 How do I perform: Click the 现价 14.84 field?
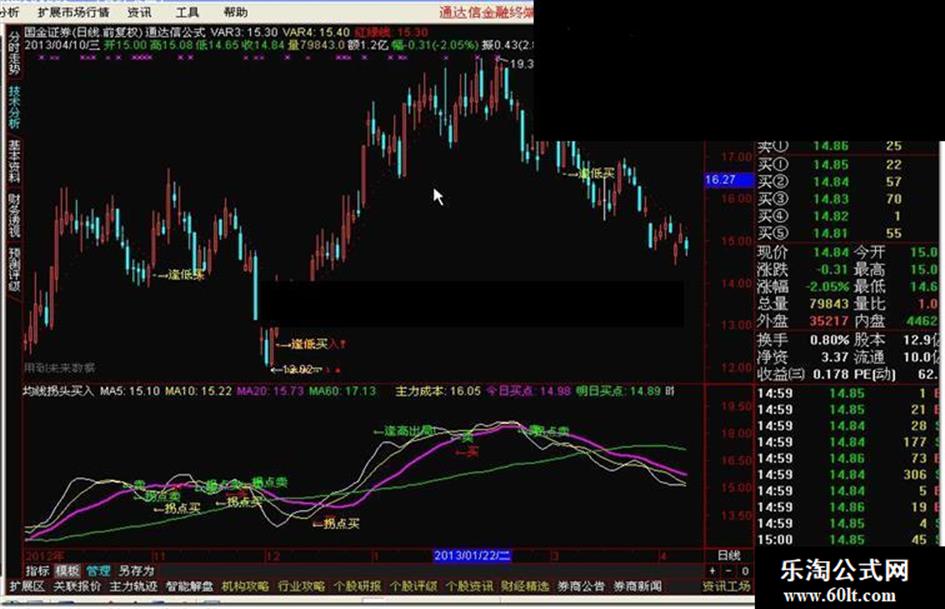tap(803, 252)
